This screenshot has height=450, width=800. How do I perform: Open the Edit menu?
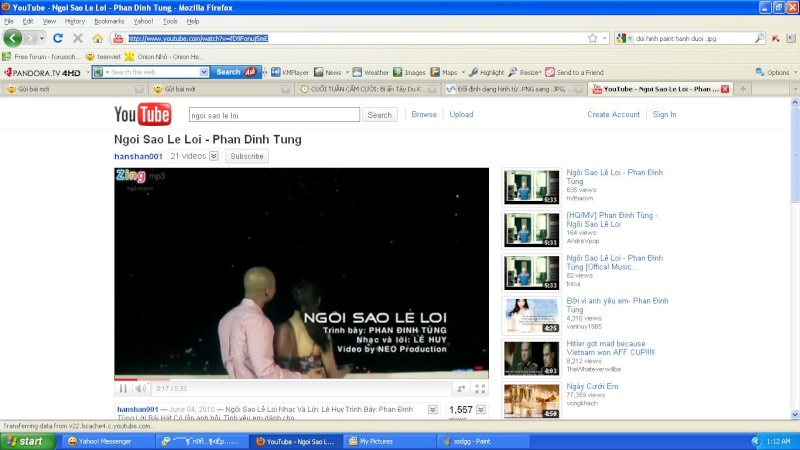coord(28,21)
